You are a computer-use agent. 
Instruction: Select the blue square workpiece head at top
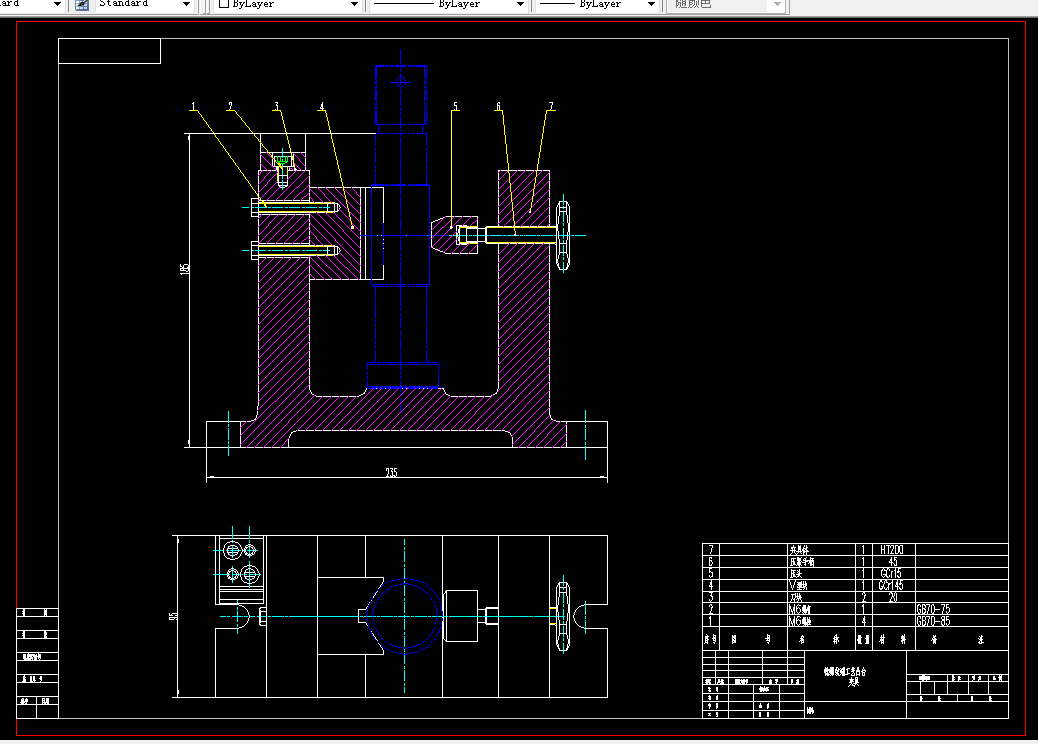pos(401,95)
